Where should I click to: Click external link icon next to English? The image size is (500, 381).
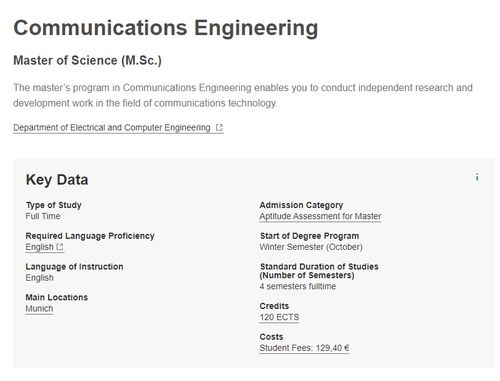pos(60,247)
